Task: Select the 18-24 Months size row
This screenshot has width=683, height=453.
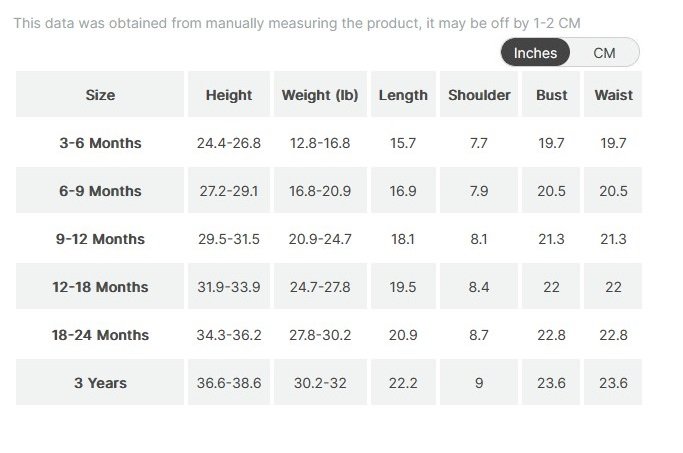Action: click(100, 335)
